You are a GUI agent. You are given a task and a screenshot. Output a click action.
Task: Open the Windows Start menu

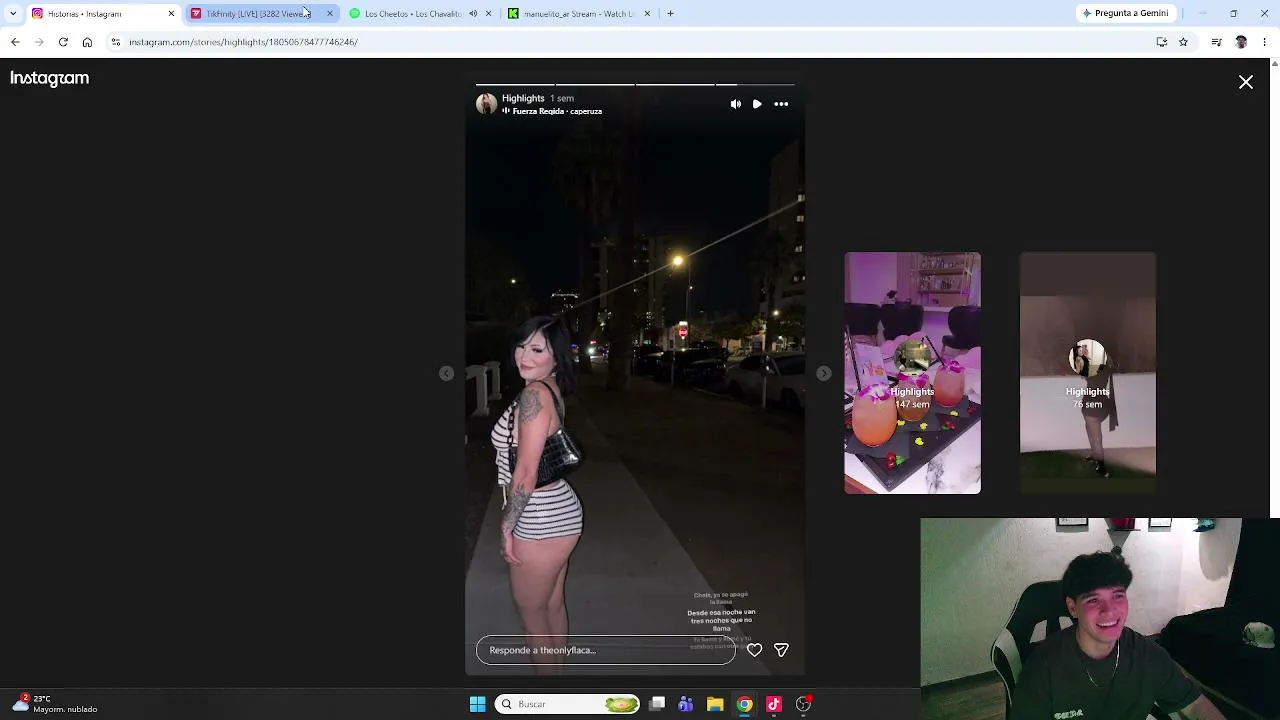478,704
